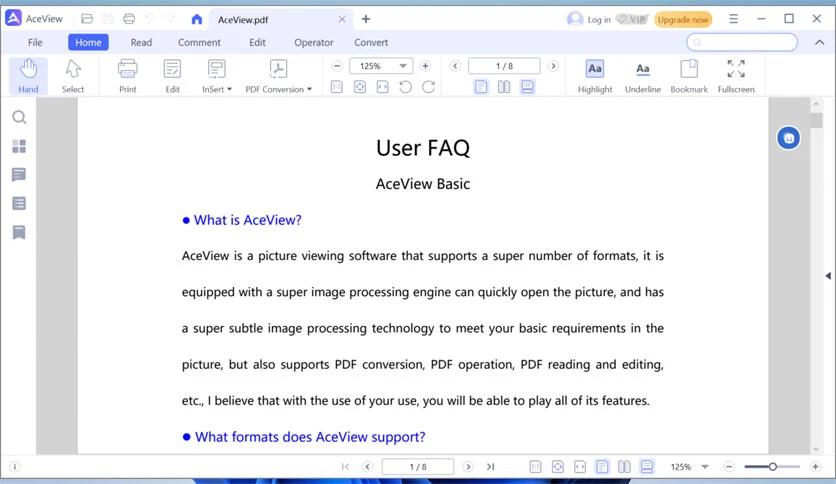Switch to the Convert tab

pos(371,42)
